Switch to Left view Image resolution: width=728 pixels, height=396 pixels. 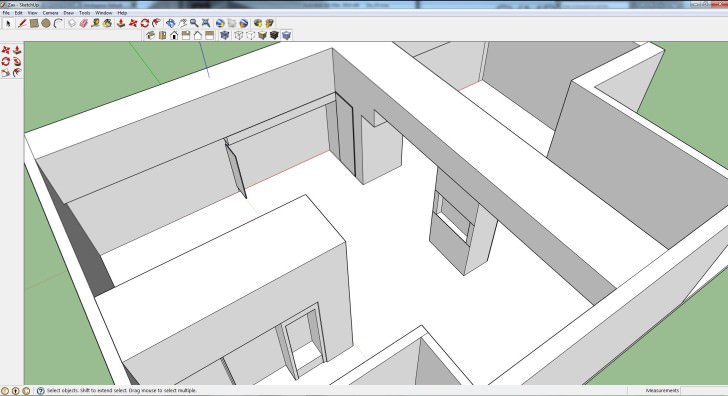click(209, 35)
